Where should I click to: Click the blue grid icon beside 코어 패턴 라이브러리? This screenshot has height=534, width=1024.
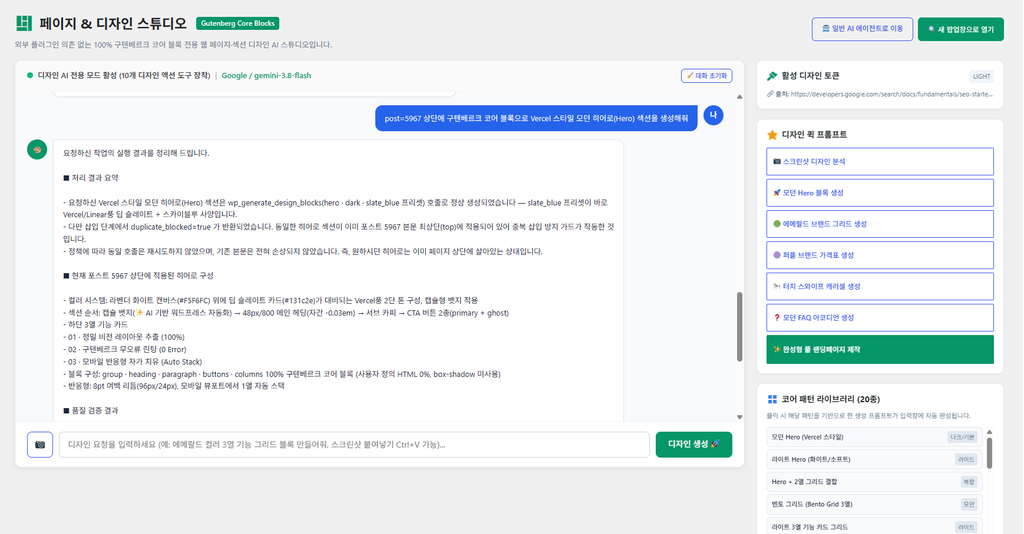point(772,399)
